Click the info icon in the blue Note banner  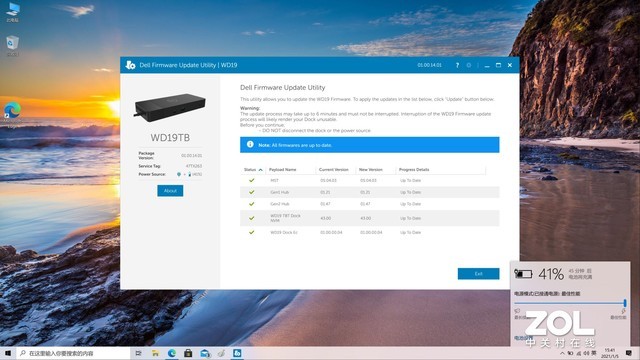click(250, 144)
